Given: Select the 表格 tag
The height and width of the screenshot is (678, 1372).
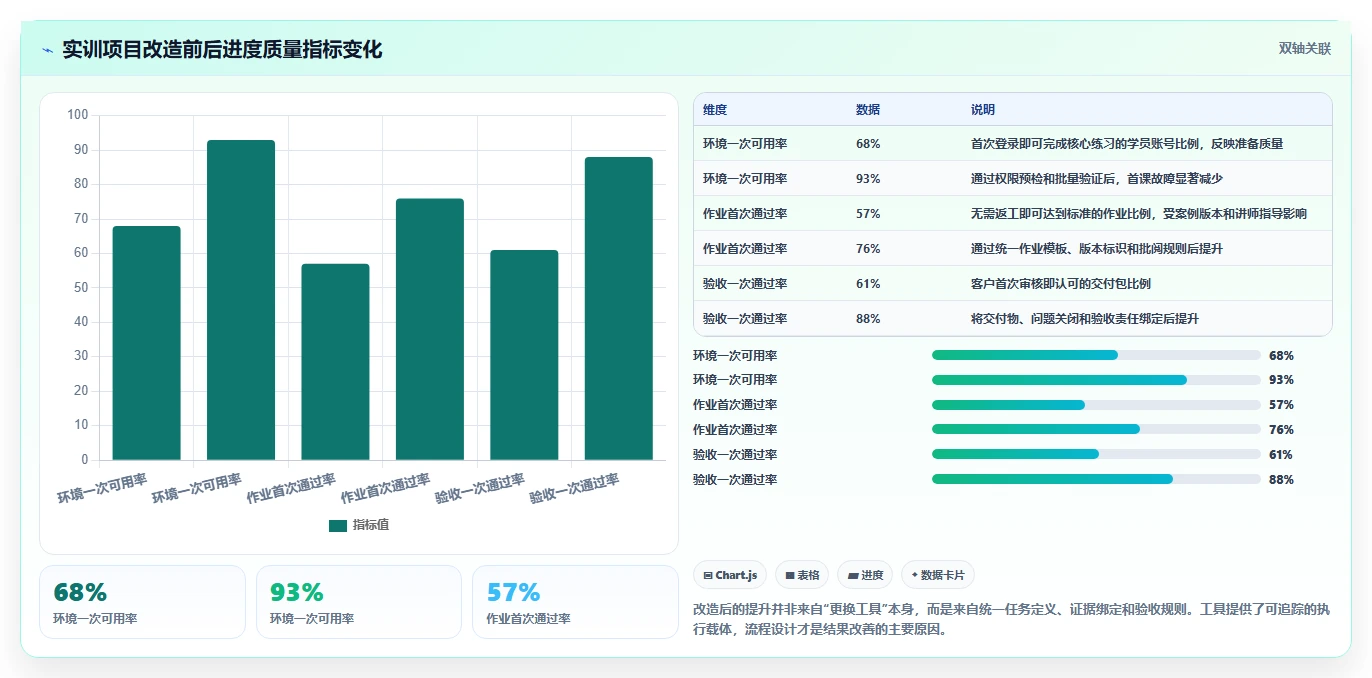Looking at the screenshot, I should [x=802, y=575].
